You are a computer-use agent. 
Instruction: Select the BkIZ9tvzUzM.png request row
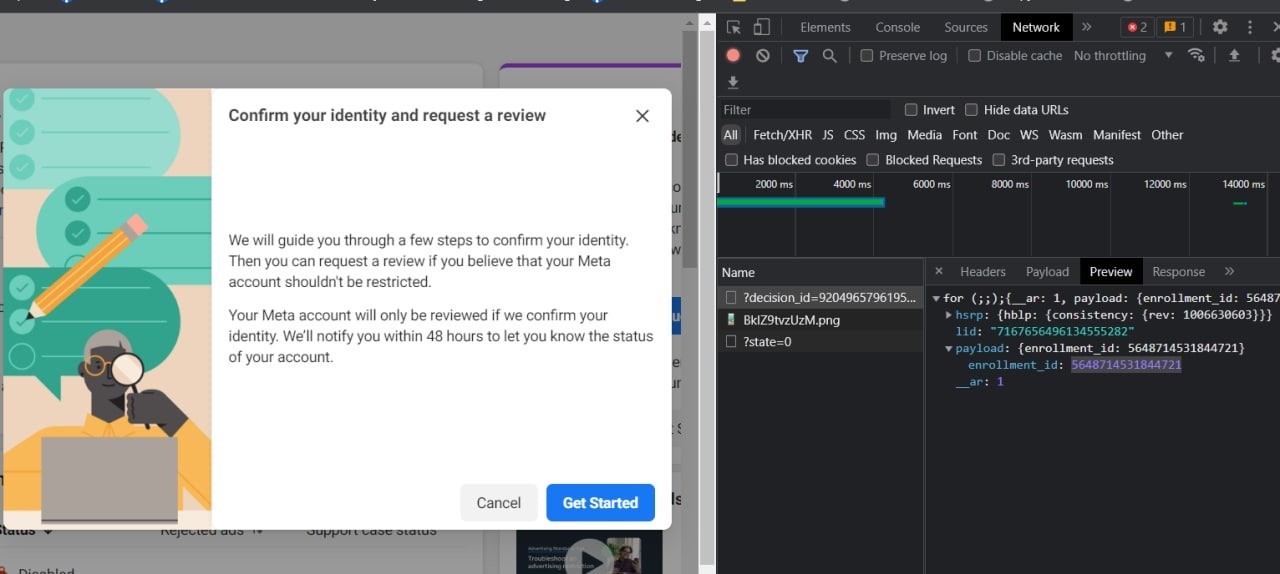pos(821,320)
